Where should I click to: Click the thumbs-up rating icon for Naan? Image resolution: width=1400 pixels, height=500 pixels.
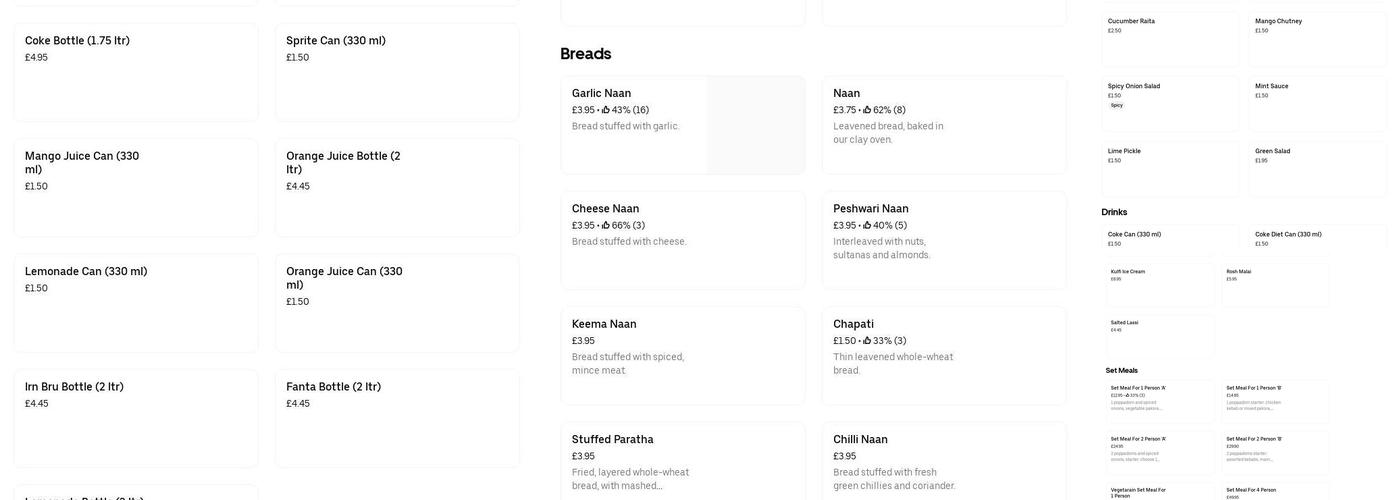coord(867,110)
